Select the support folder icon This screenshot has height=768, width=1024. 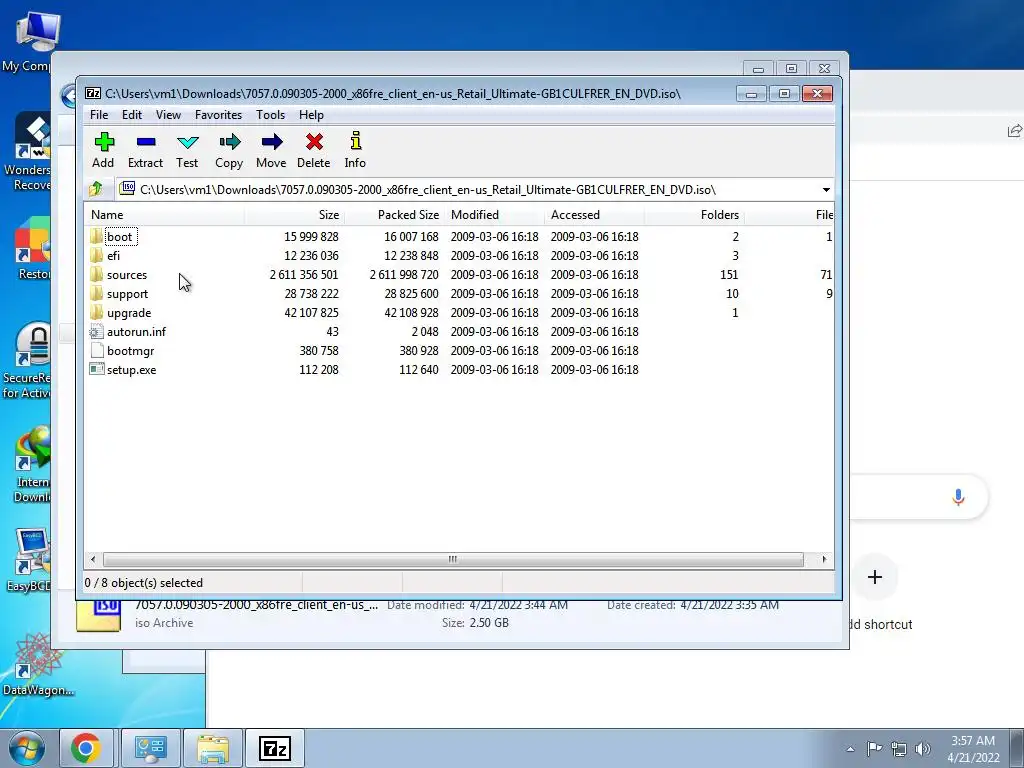97,293
